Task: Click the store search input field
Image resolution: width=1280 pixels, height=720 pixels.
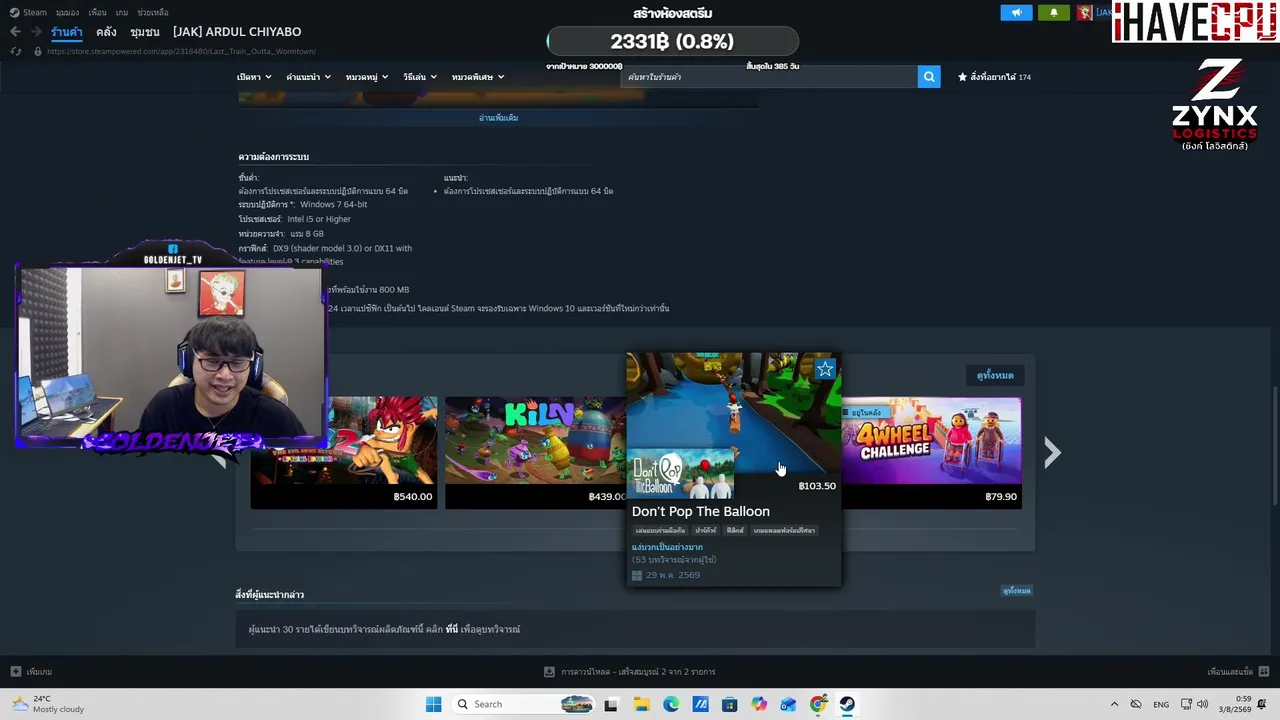Action: 768,77
